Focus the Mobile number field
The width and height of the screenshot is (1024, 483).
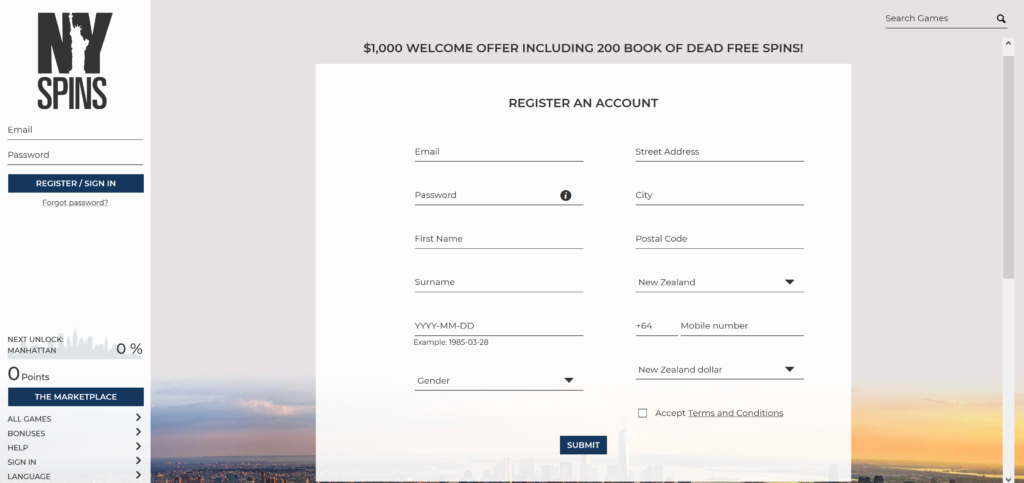[742, 326]
